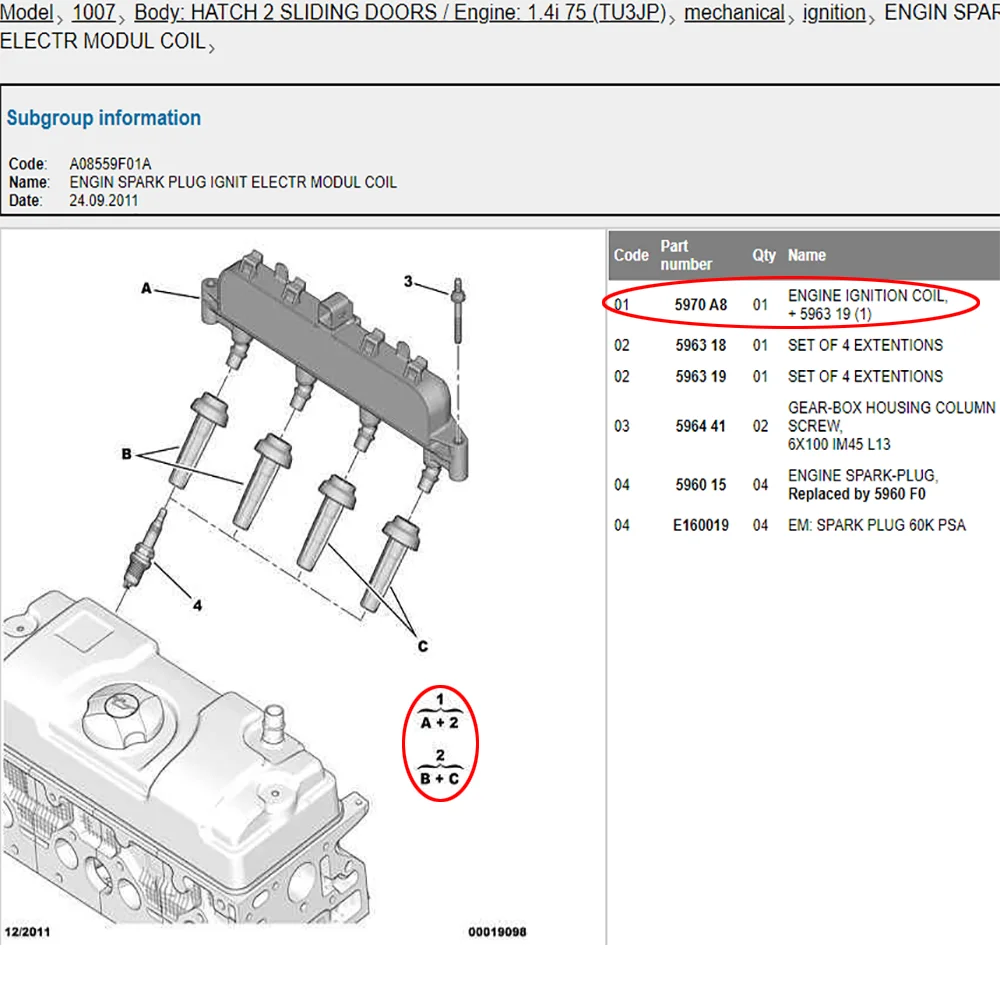Select the ENGINE IGNITION COIL name cell
This screenshot has height=1000, width=1000.
coord(867,305)
